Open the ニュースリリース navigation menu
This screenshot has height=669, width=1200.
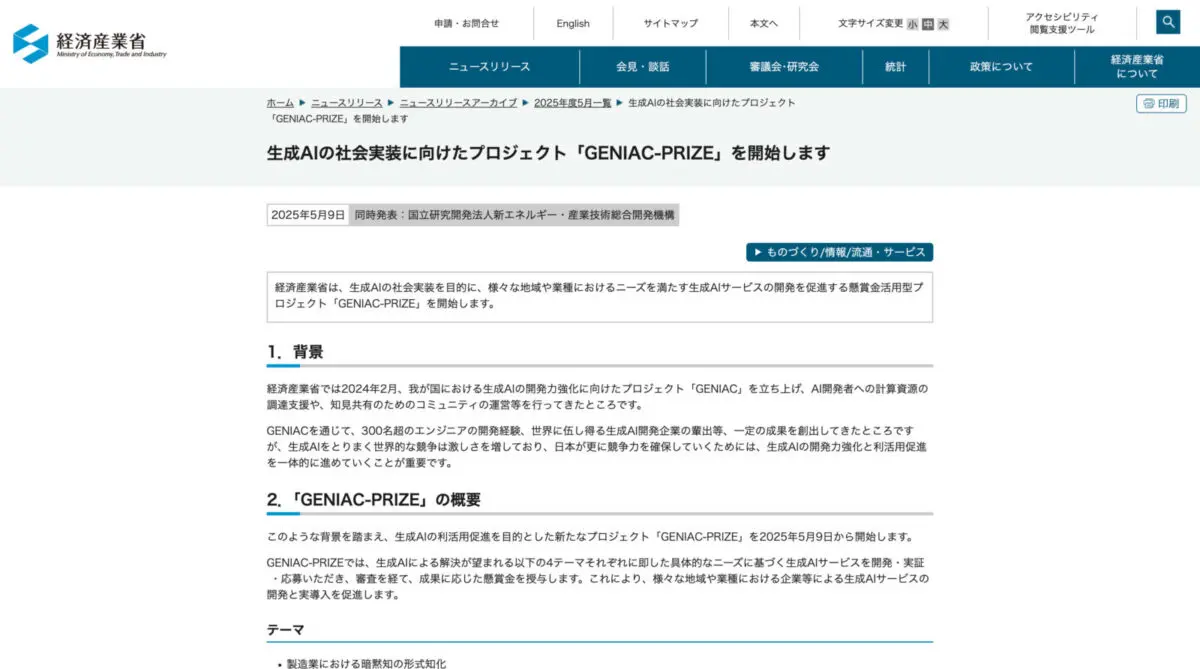[x=489, y=67]
